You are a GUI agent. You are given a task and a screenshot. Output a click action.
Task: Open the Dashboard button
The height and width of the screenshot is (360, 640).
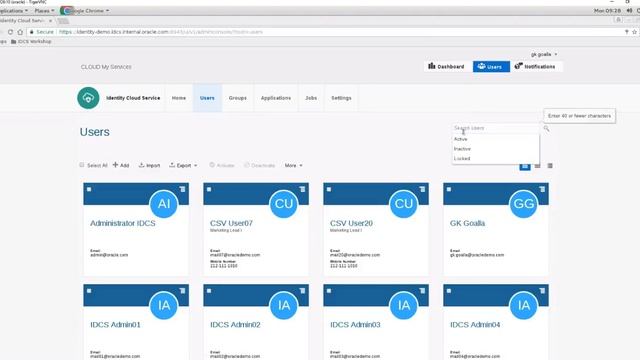click(447, 67)
